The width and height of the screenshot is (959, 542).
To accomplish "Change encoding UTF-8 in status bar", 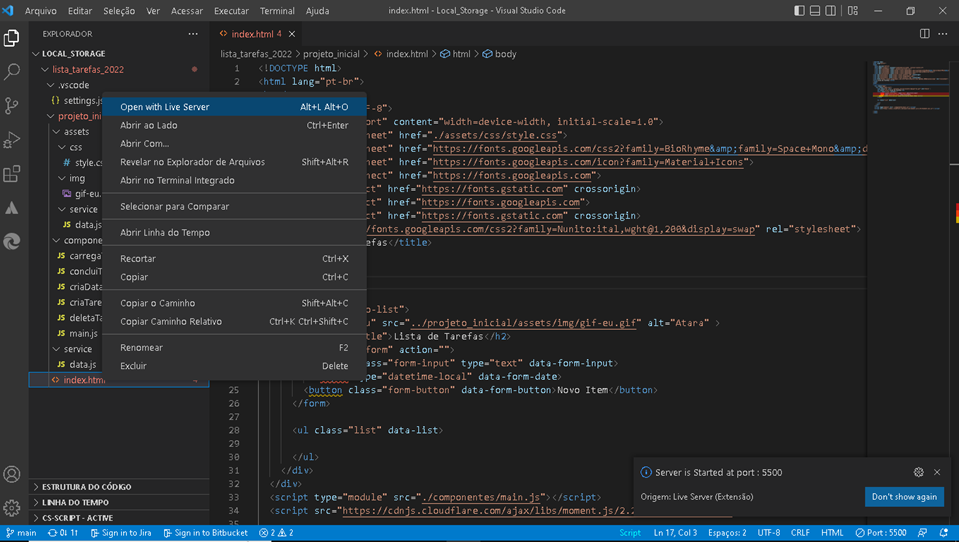I will pos(769,533).
